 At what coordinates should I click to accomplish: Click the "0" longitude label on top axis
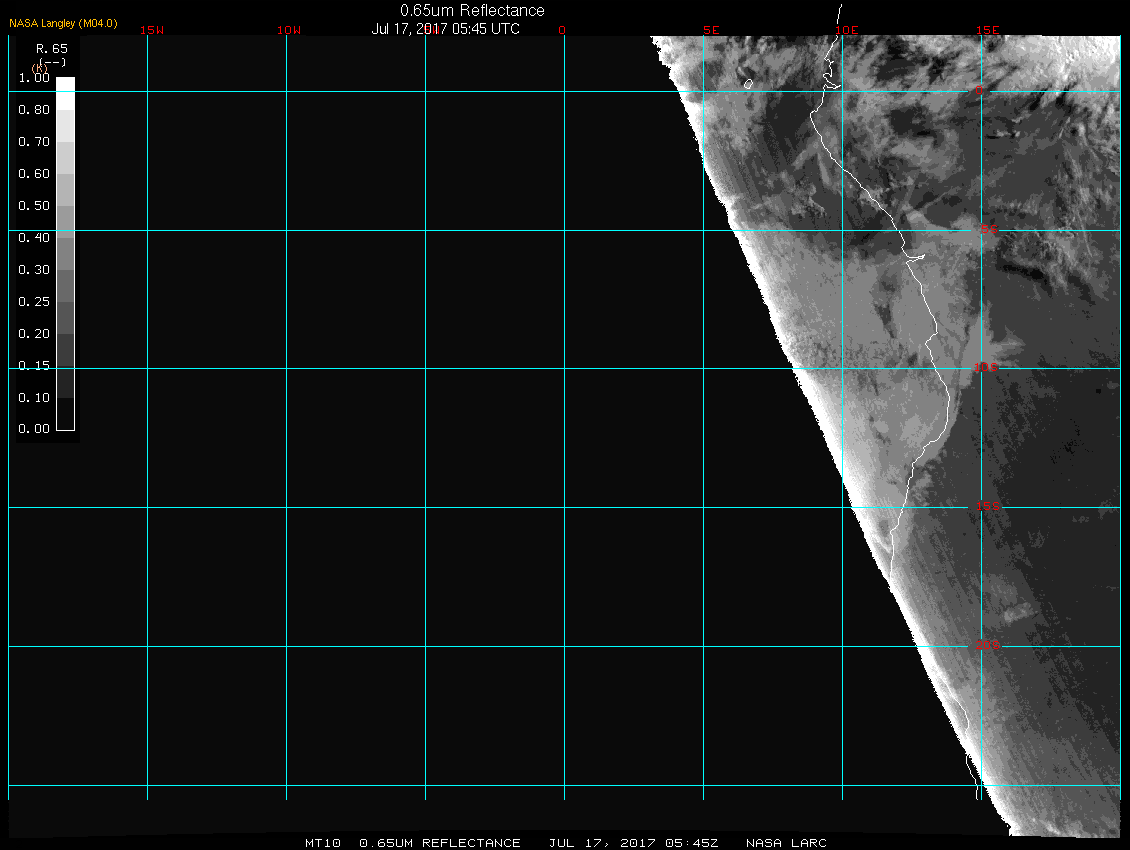click(x=562, y=30)
